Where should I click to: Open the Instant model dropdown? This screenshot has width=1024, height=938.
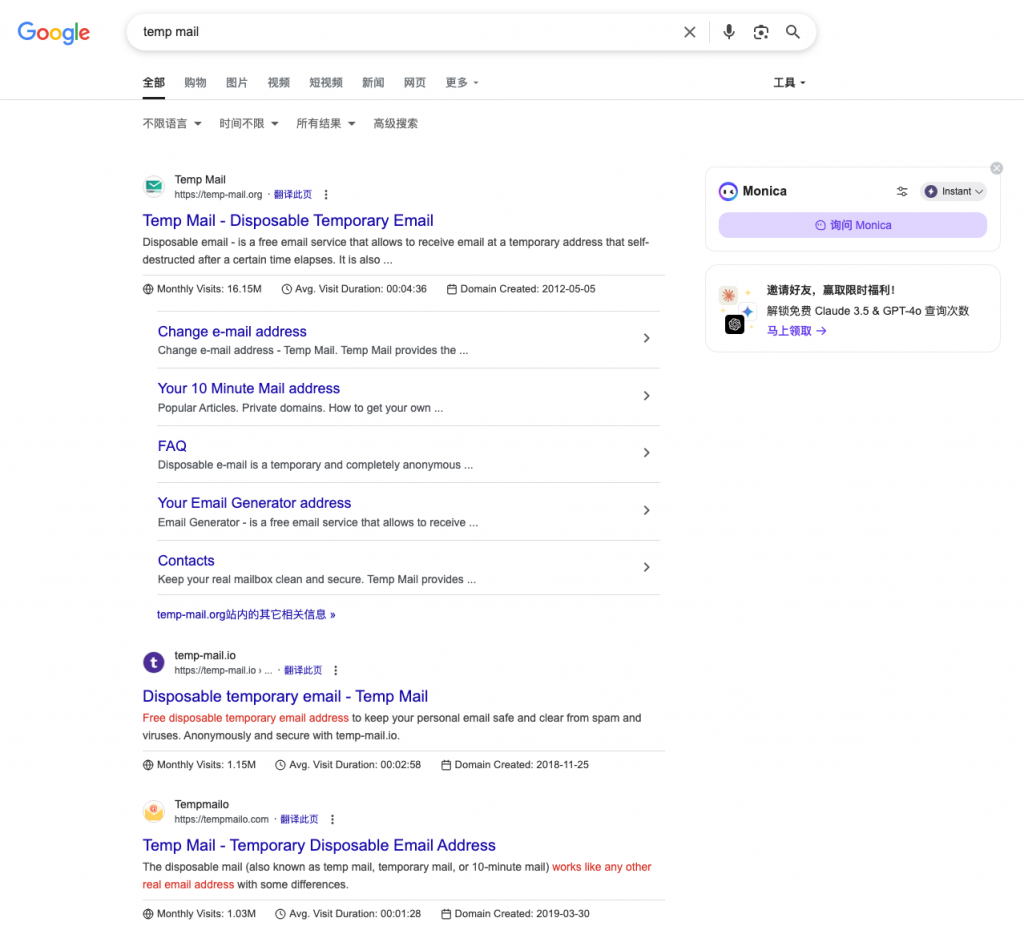(953, 191)
